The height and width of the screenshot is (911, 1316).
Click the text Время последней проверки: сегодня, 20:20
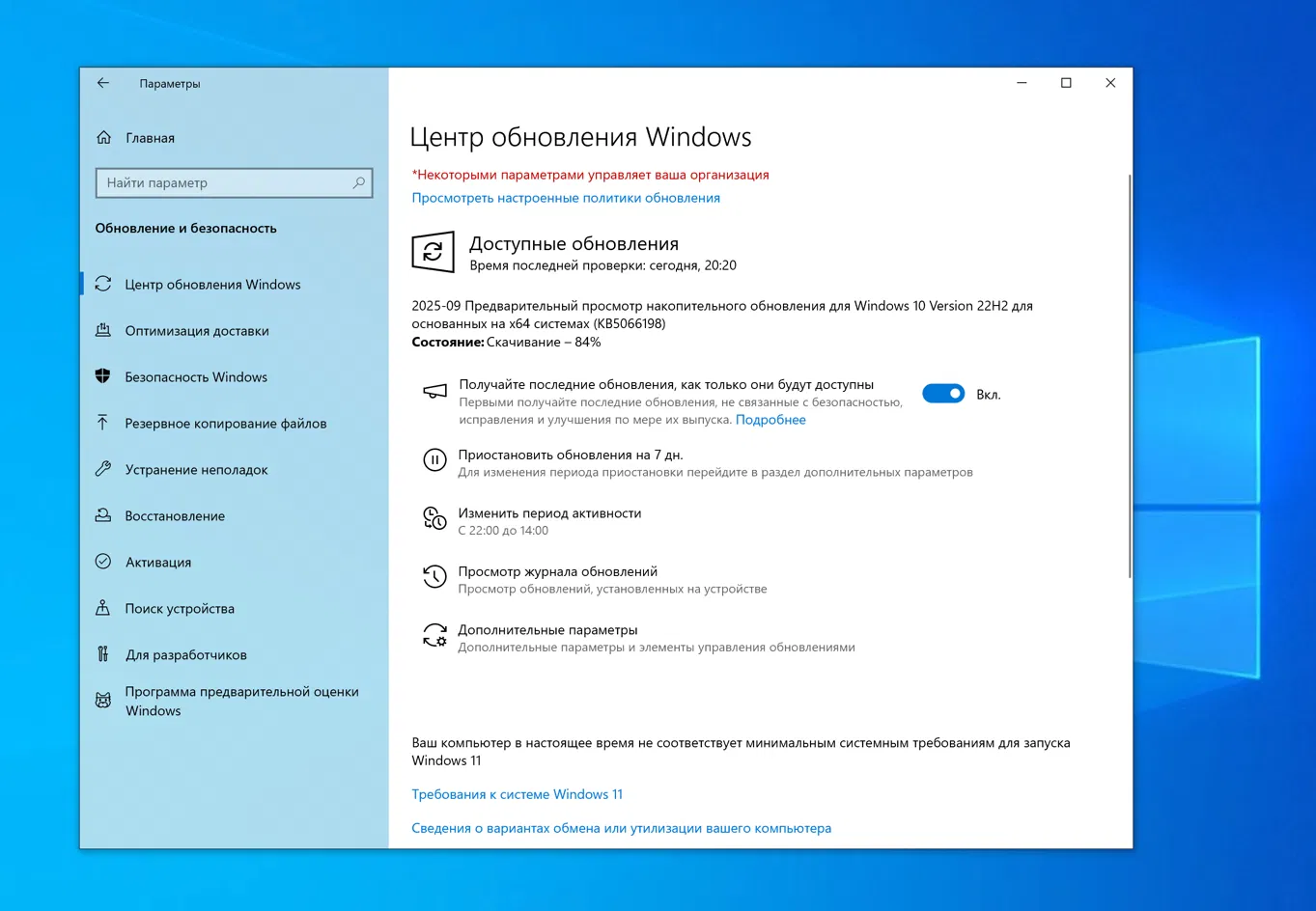coord(603,265)
